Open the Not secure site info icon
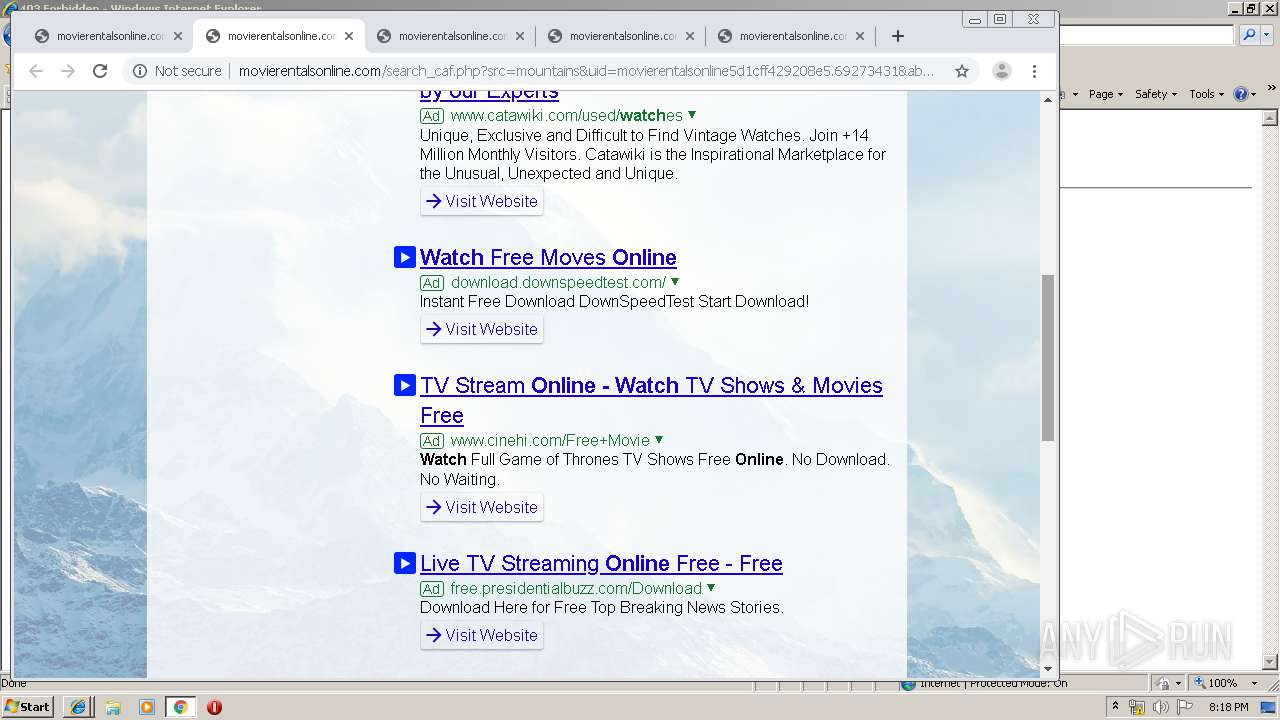1280x720 pixels. coord(140,71)
